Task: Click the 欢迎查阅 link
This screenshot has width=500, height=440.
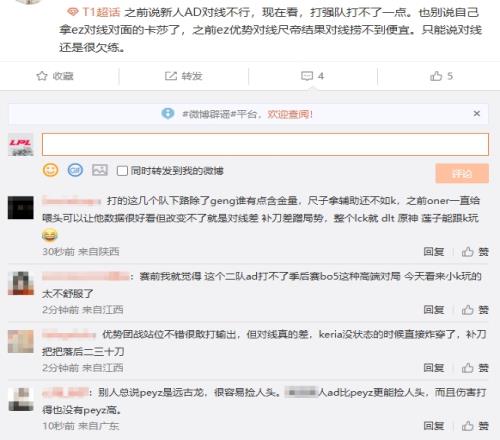Action: click(x=290, y=114)
